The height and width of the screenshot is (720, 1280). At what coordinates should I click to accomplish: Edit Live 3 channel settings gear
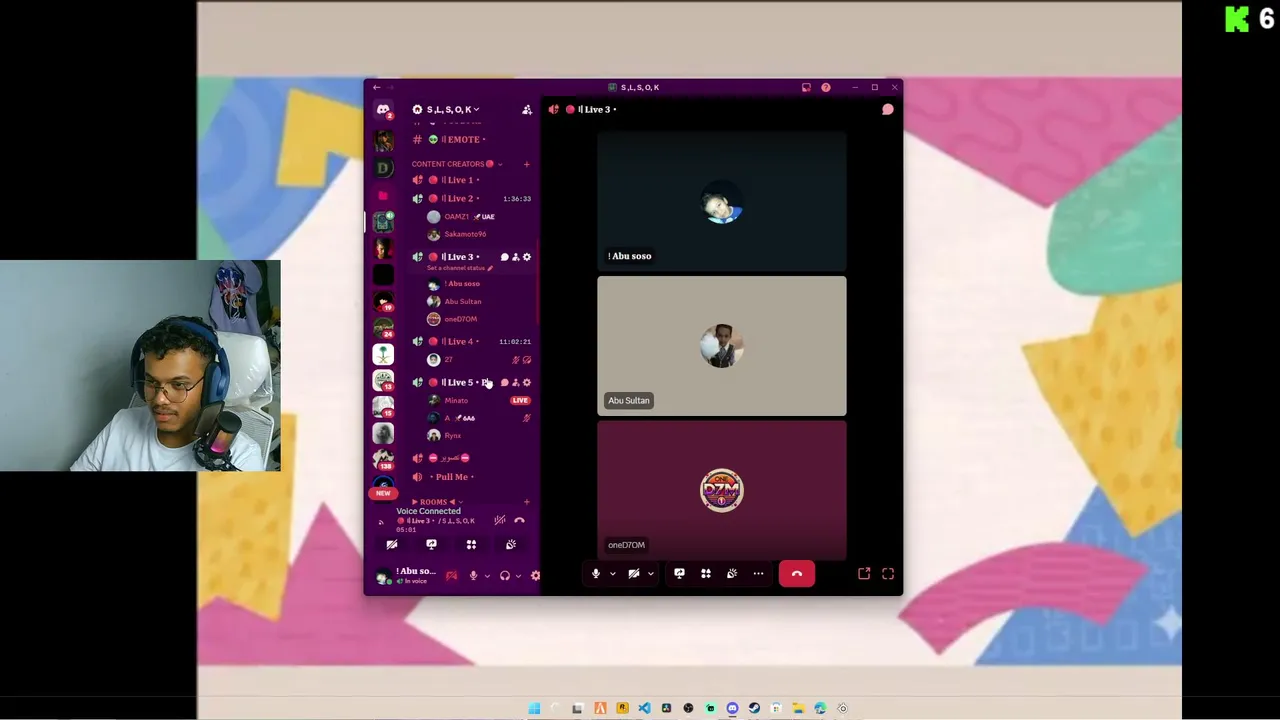click(x=527, y=257)
